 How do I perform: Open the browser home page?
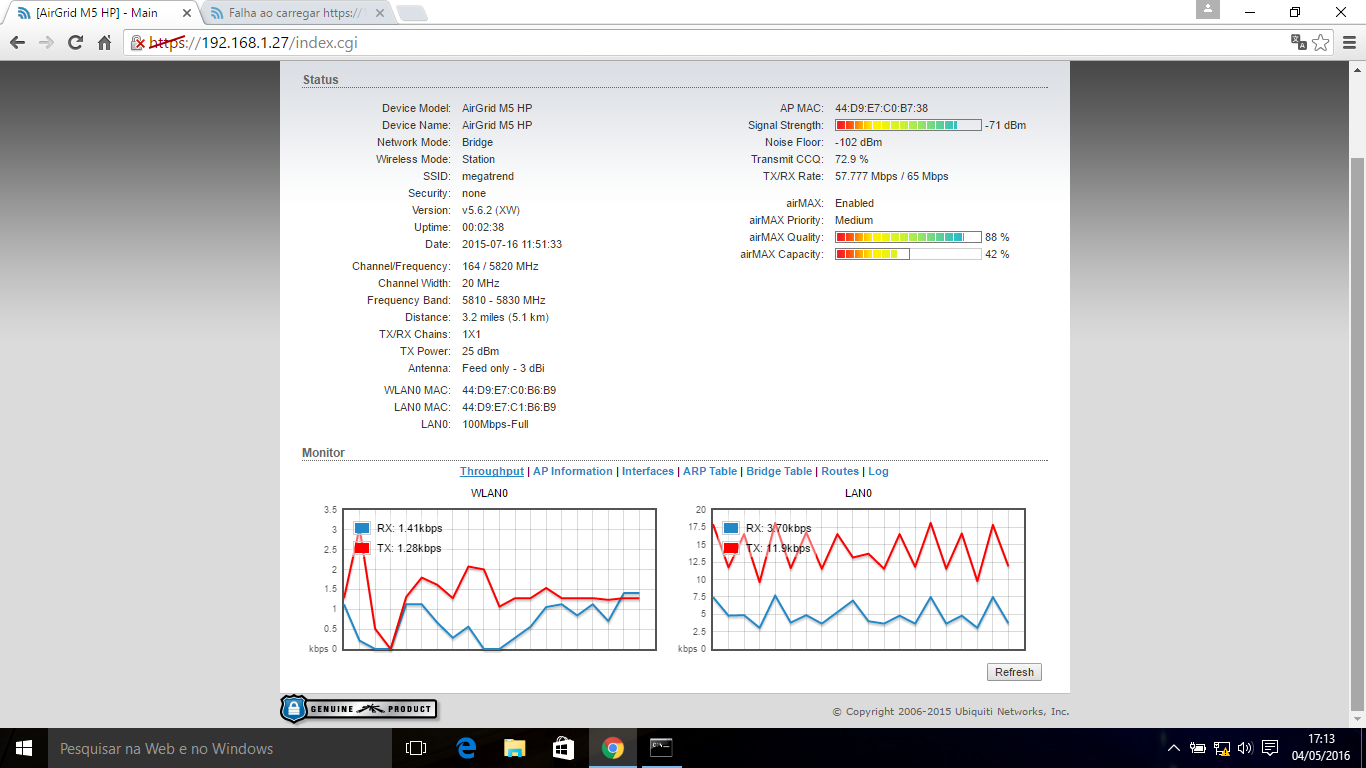coord(104,43)
